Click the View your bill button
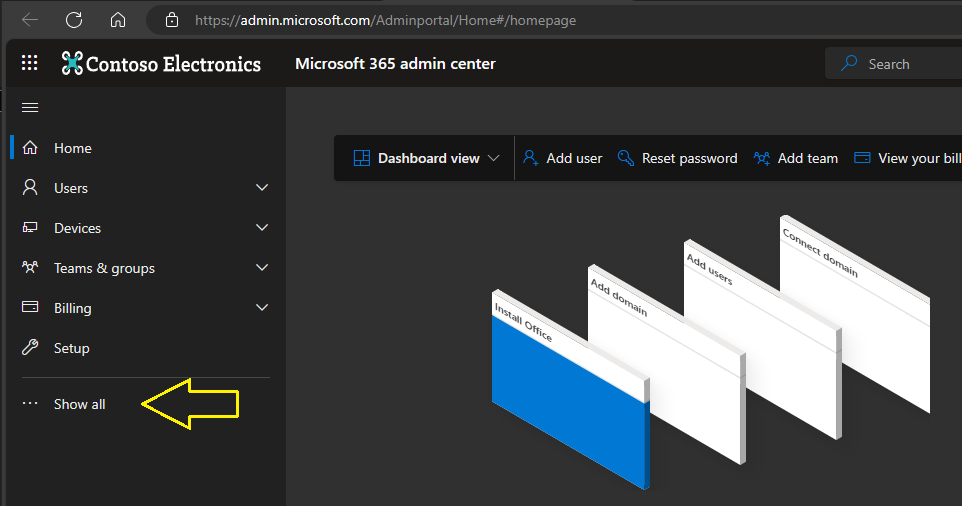 [907, 158]
